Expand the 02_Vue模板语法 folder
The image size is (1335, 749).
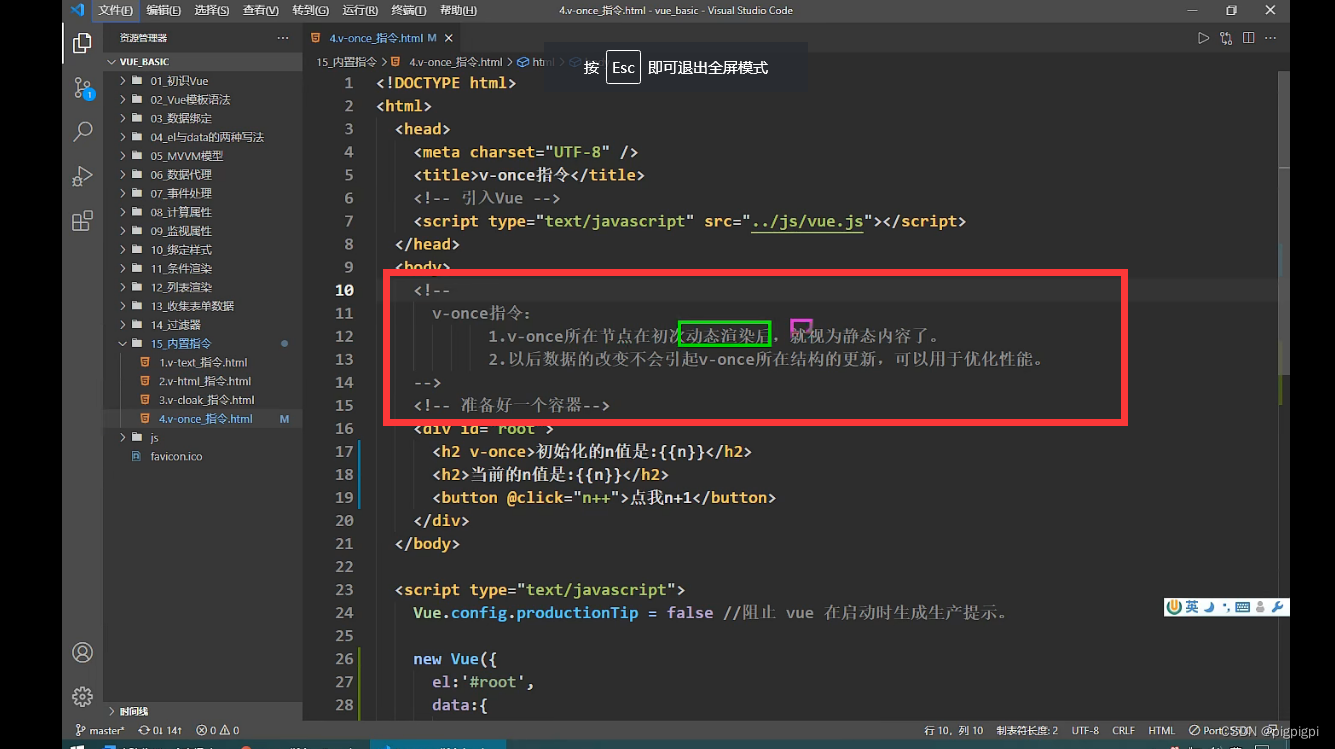click(202, 100)
